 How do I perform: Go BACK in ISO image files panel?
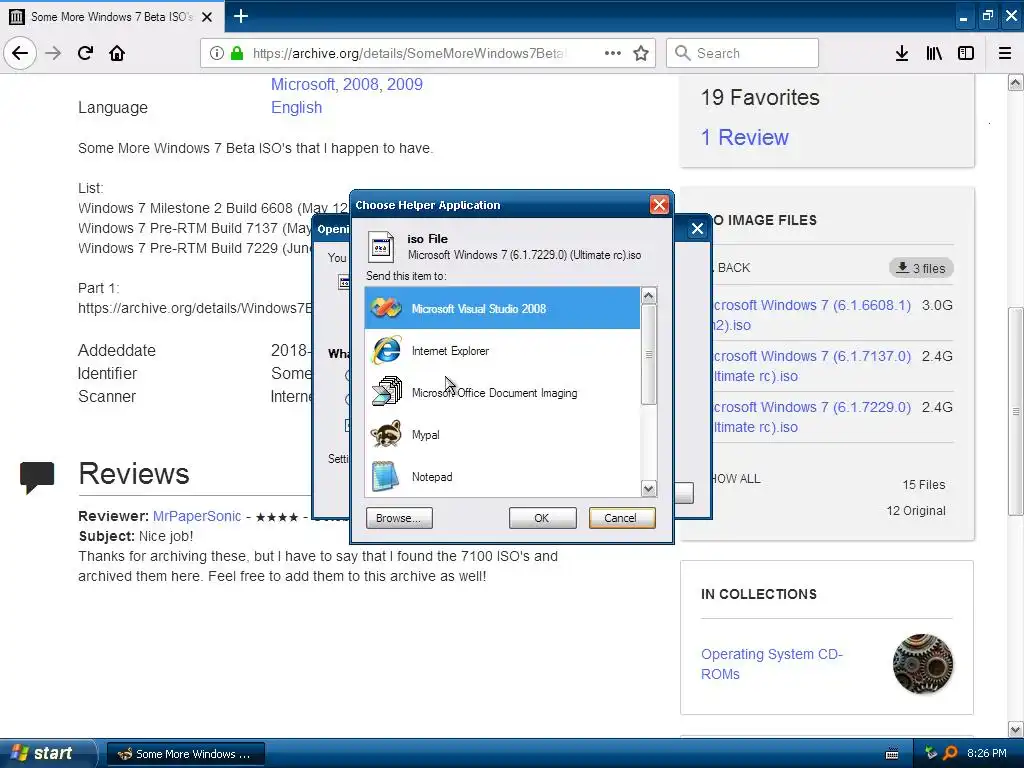733,268
